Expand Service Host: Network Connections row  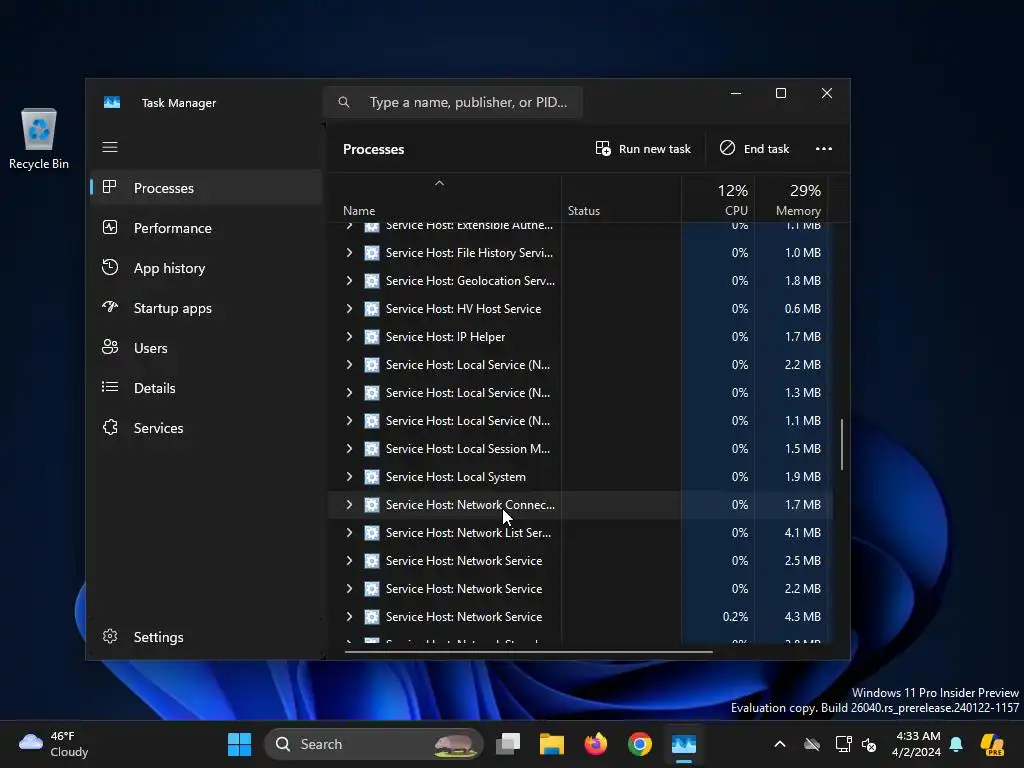point(349,505)
